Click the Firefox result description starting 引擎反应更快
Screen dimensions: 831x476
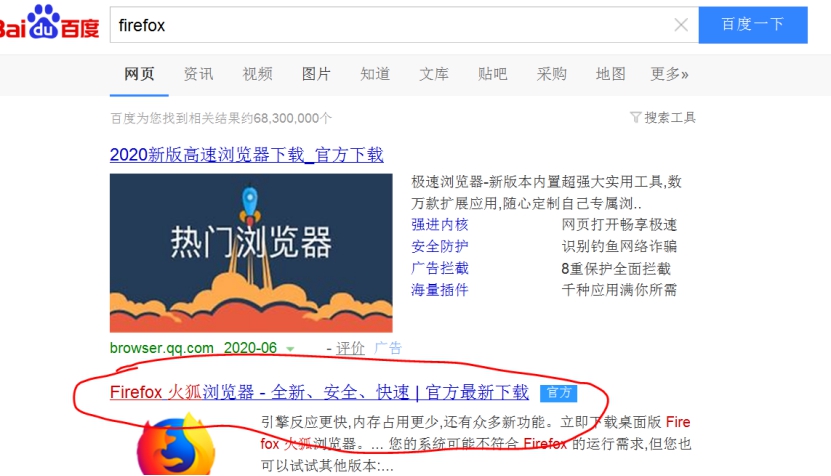point(475,444)
